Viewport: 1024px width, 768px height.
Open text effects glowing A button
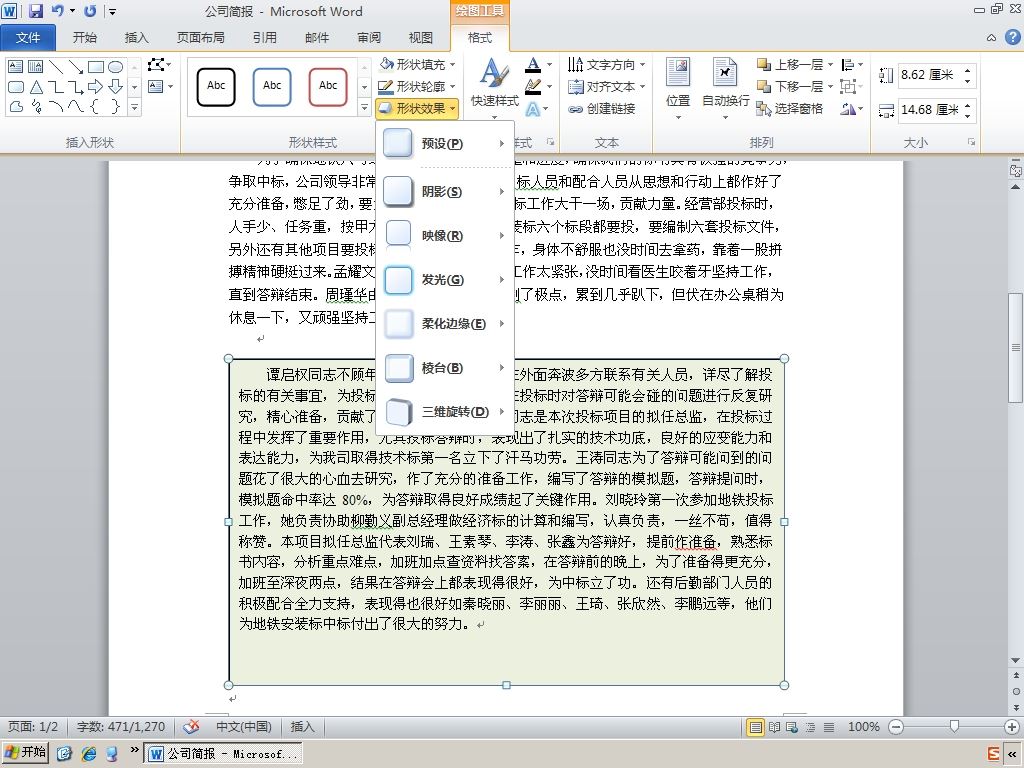537,109
